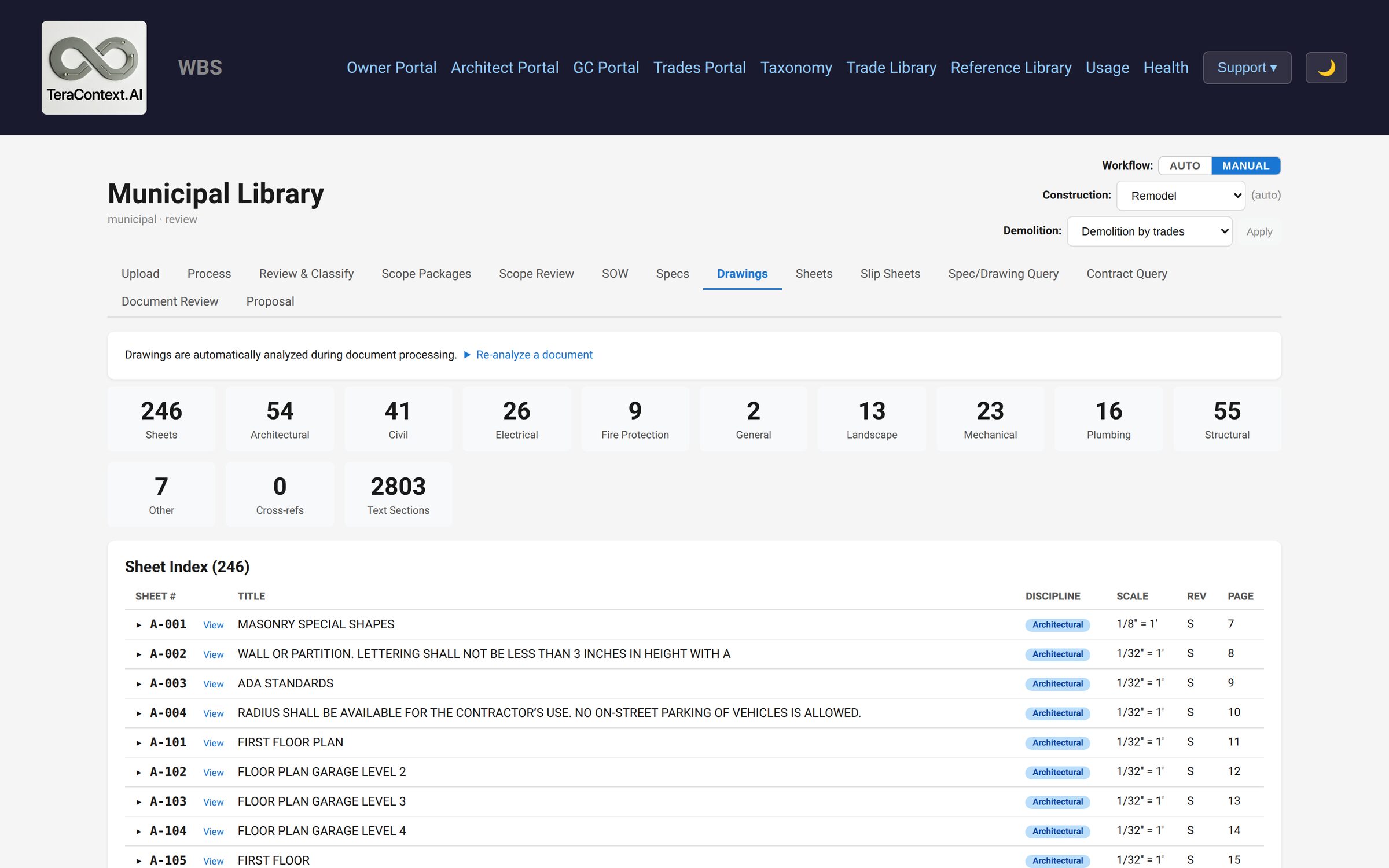Click the 2803 Text Sections card
This screenshot has height=868, width=1389.
point(398,494)
